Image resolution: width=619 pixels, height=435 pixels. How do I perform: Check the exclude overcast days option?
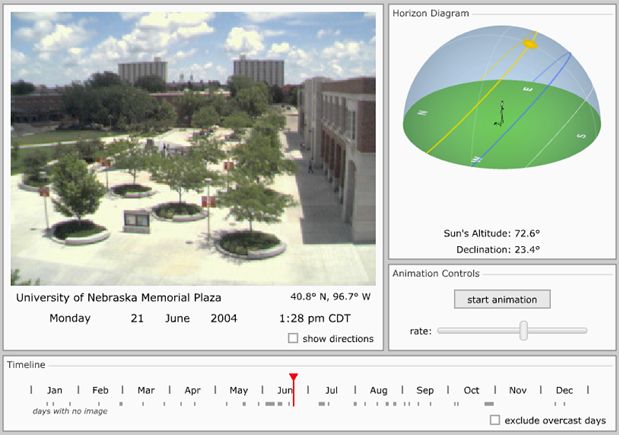click(495, 420)
